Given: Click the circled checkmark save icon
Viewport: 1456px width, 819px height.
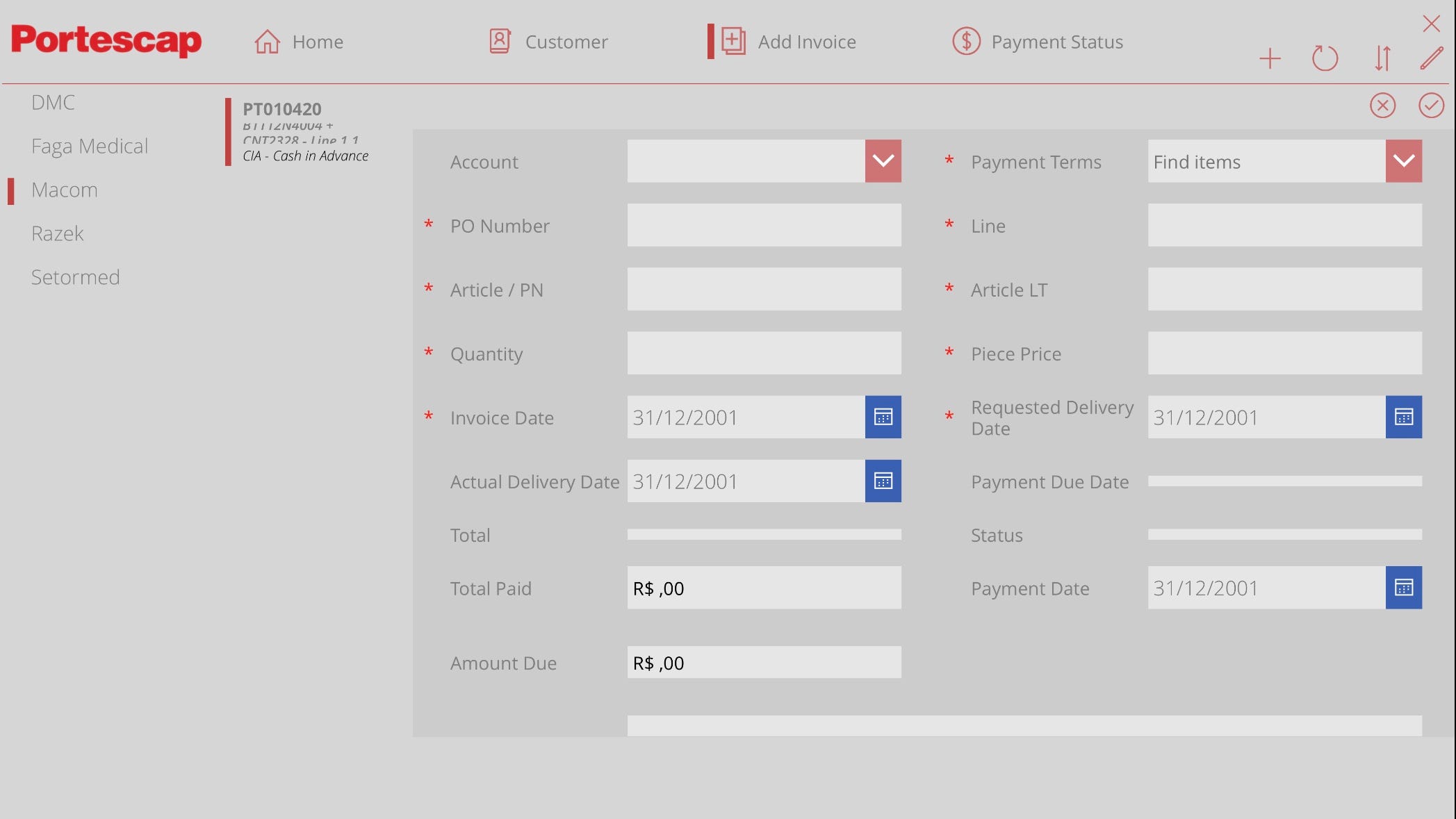Looking at the screenshot, I should coord(1431,106).
